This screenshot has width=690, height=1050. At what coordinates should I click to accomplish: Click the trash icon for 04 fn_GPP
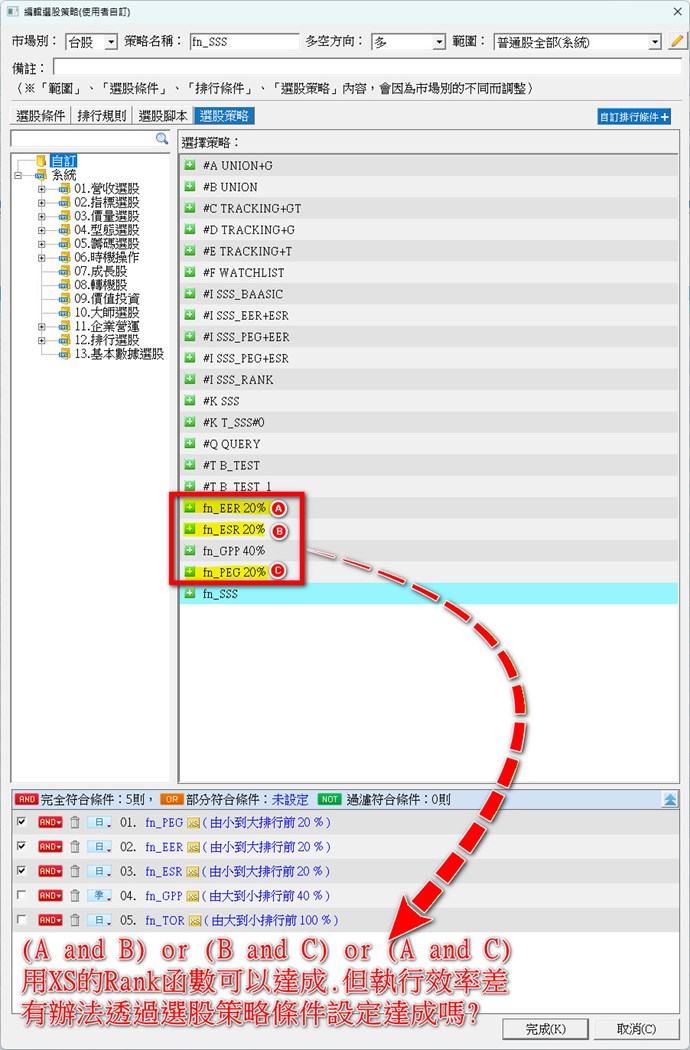pyautogui.click(x=74, y=896)
